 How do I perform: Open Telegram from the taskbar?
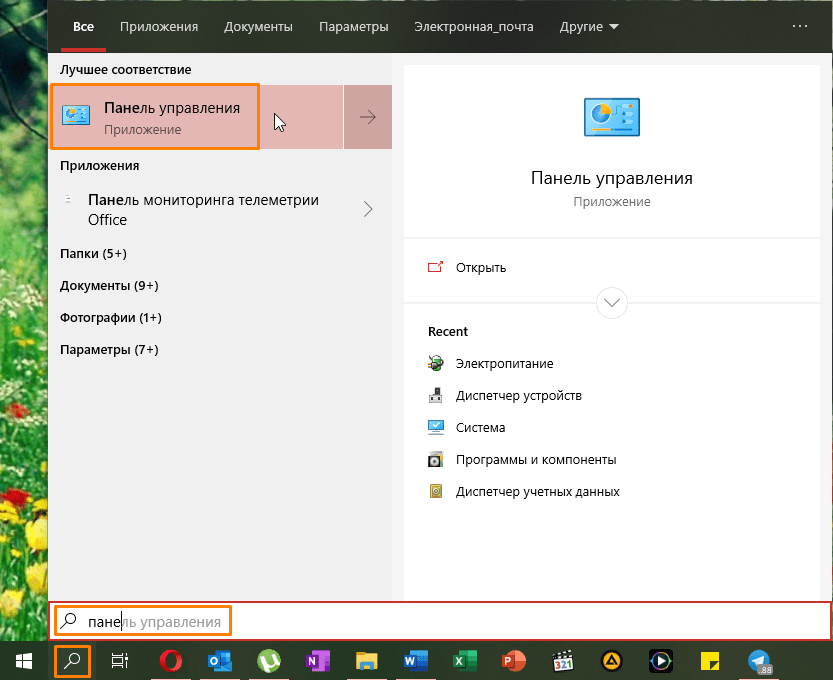coord(758,661)
